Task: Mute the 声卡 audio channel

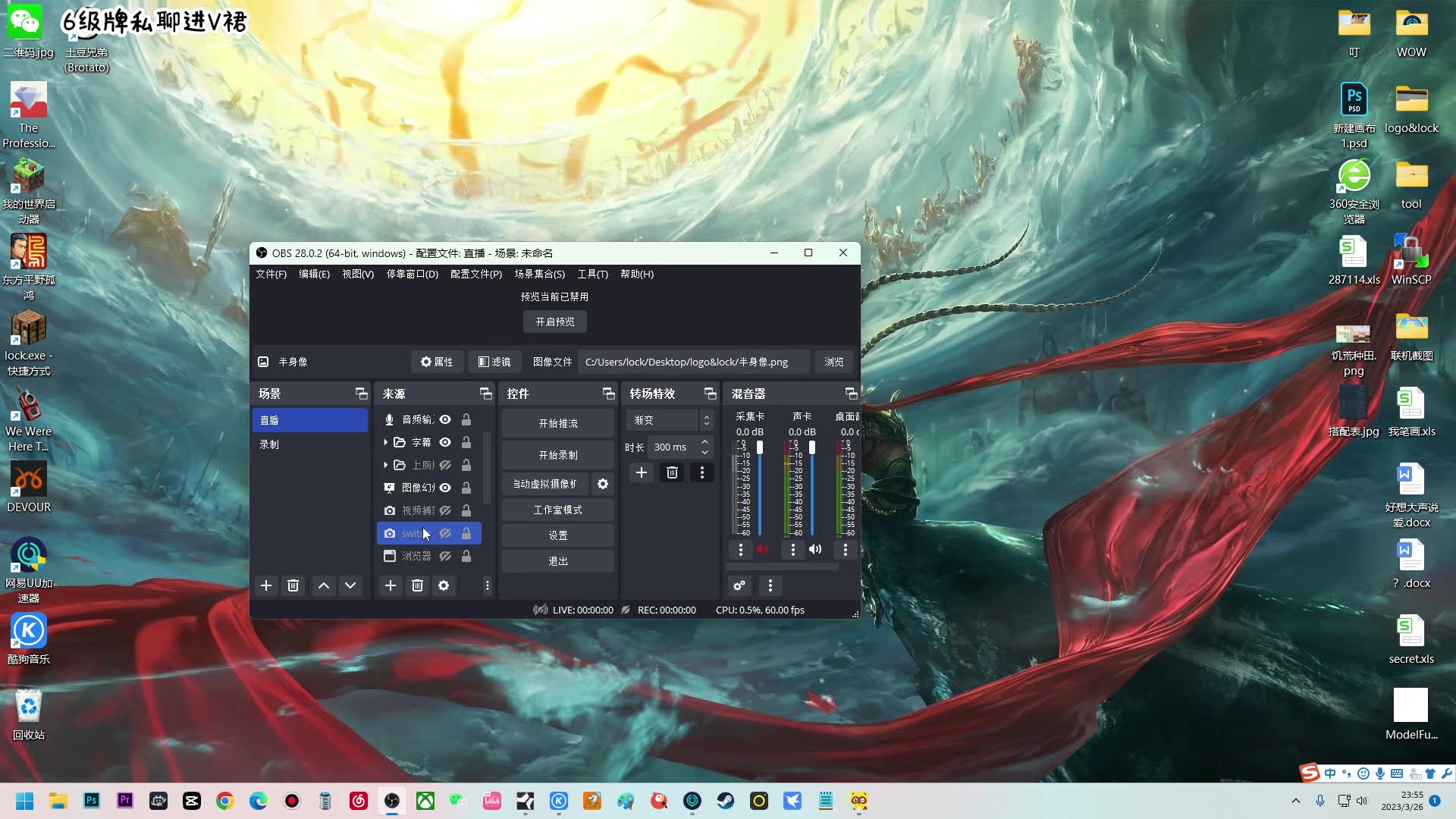Action: pyautogui.click(x=815, y=549)
